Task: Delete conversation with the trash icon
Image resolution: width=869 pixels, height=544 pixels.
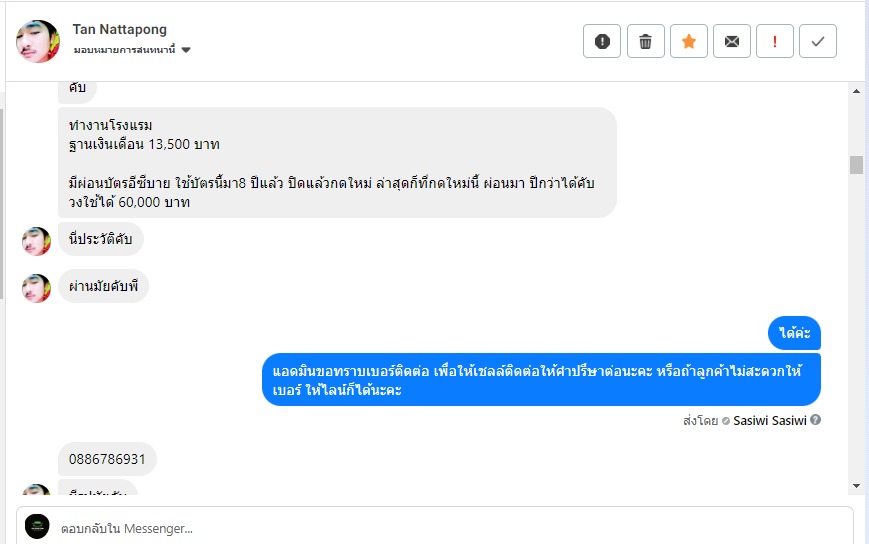Action: click(645, 41)
